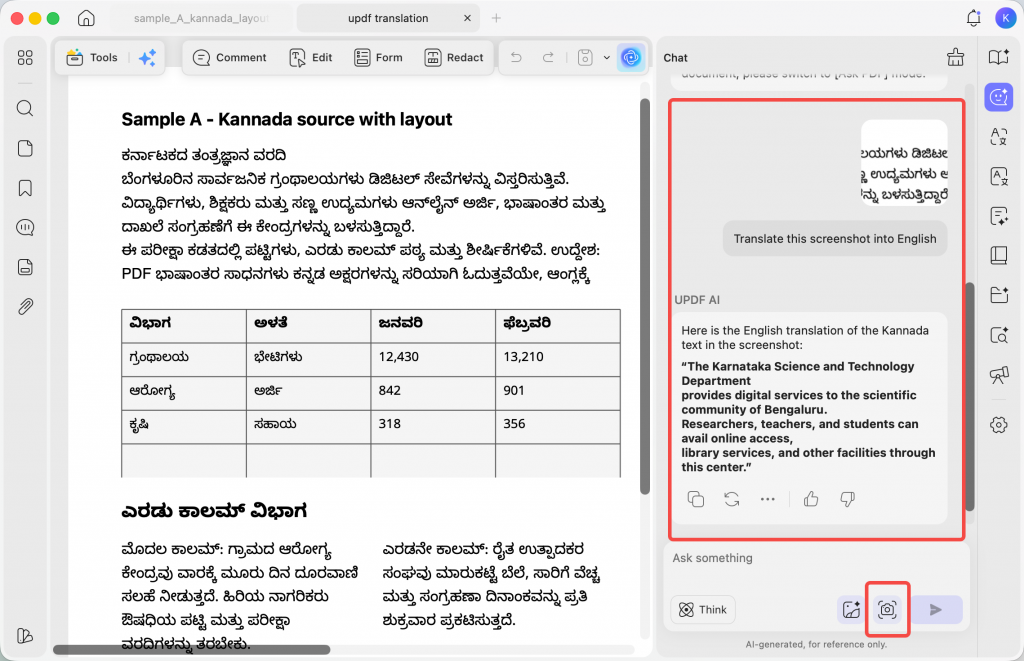Open the notifications bell

click(973, 18)
